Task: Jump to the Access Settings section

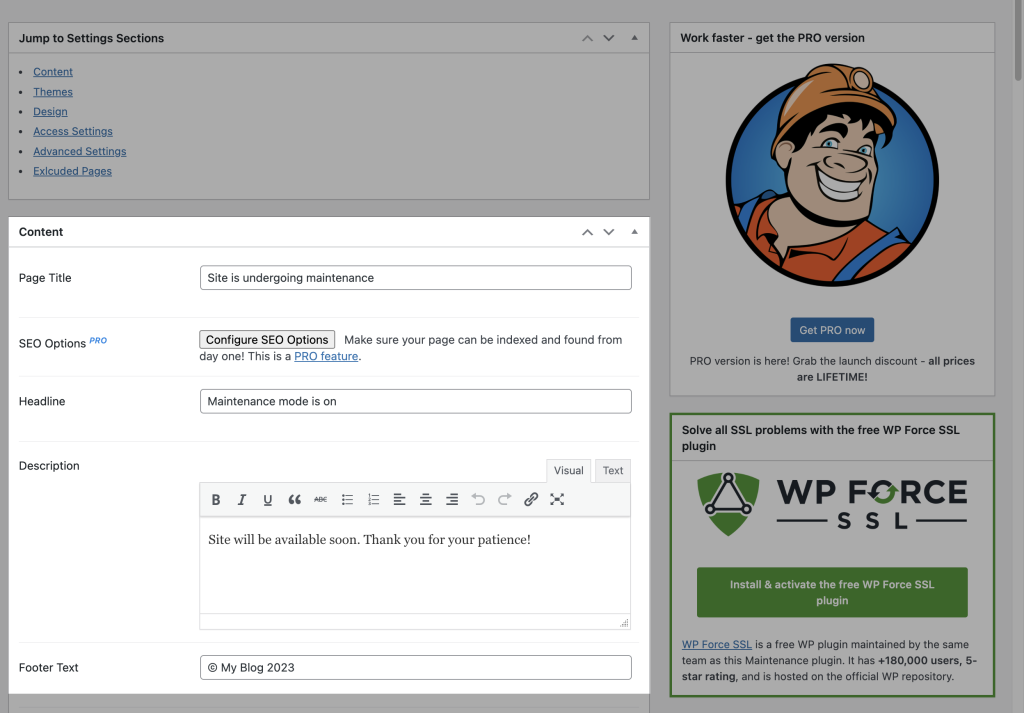Action: point(73,132)
